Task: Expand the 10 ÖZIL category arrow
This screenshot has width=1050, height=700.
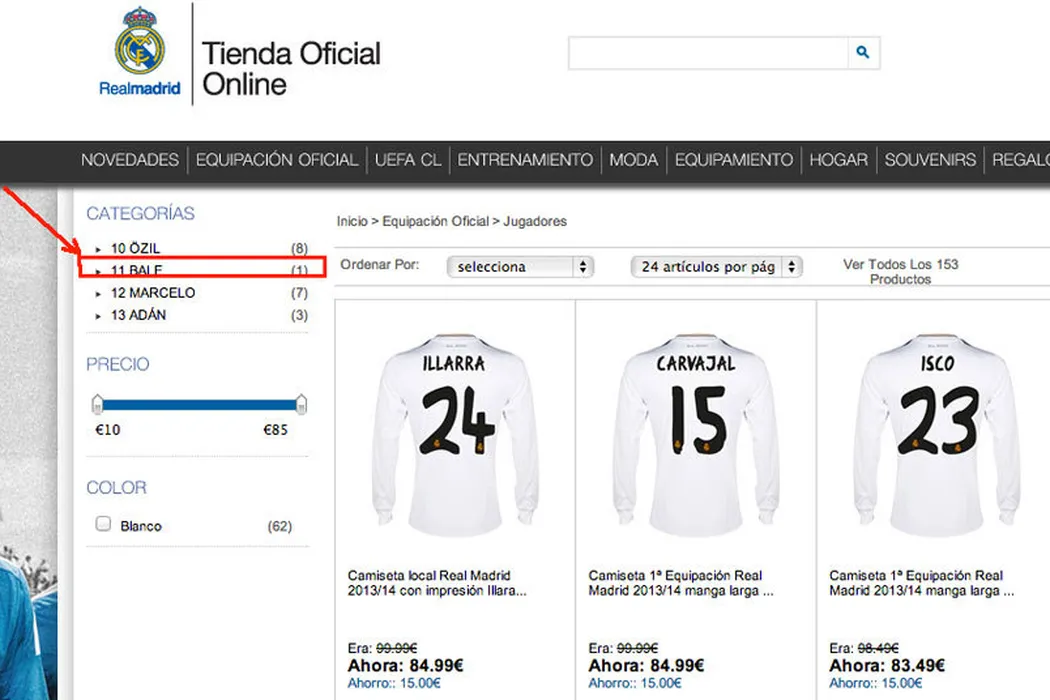Action: pyautogui.click(x=98, y=249)
